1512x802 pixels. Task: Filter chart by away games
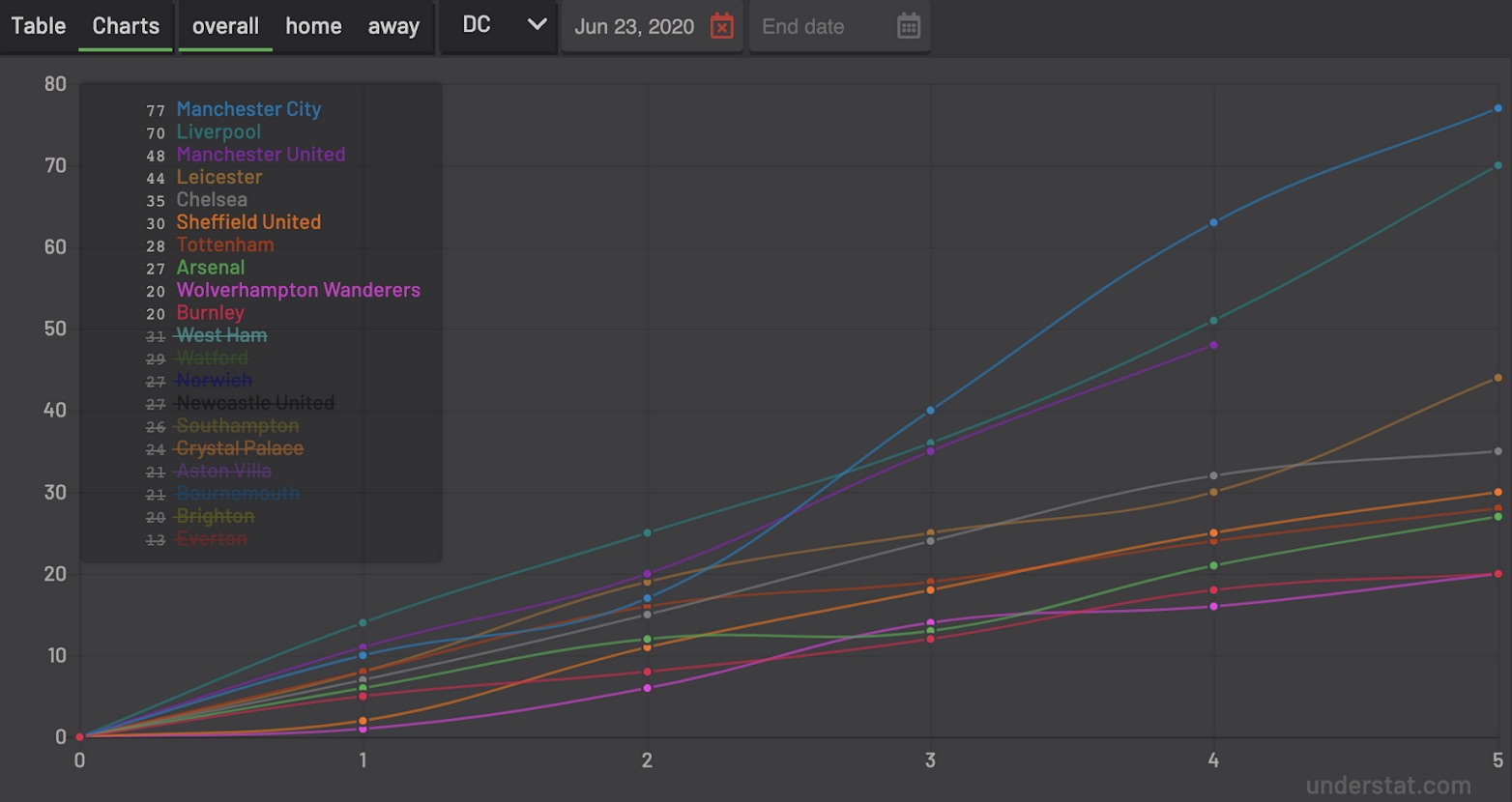[393, 26]
